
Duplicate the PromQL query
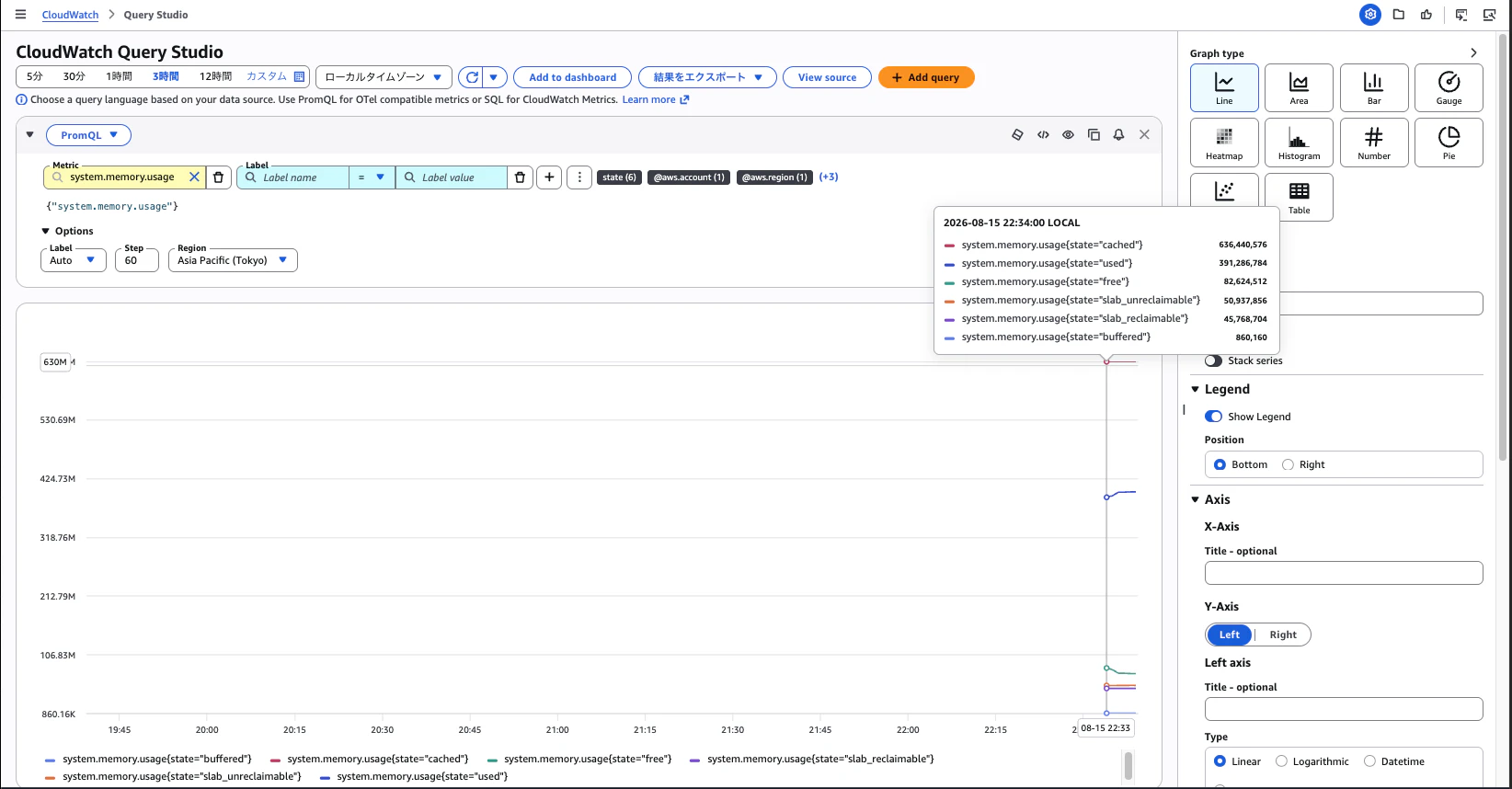[x=1094, y=134]
